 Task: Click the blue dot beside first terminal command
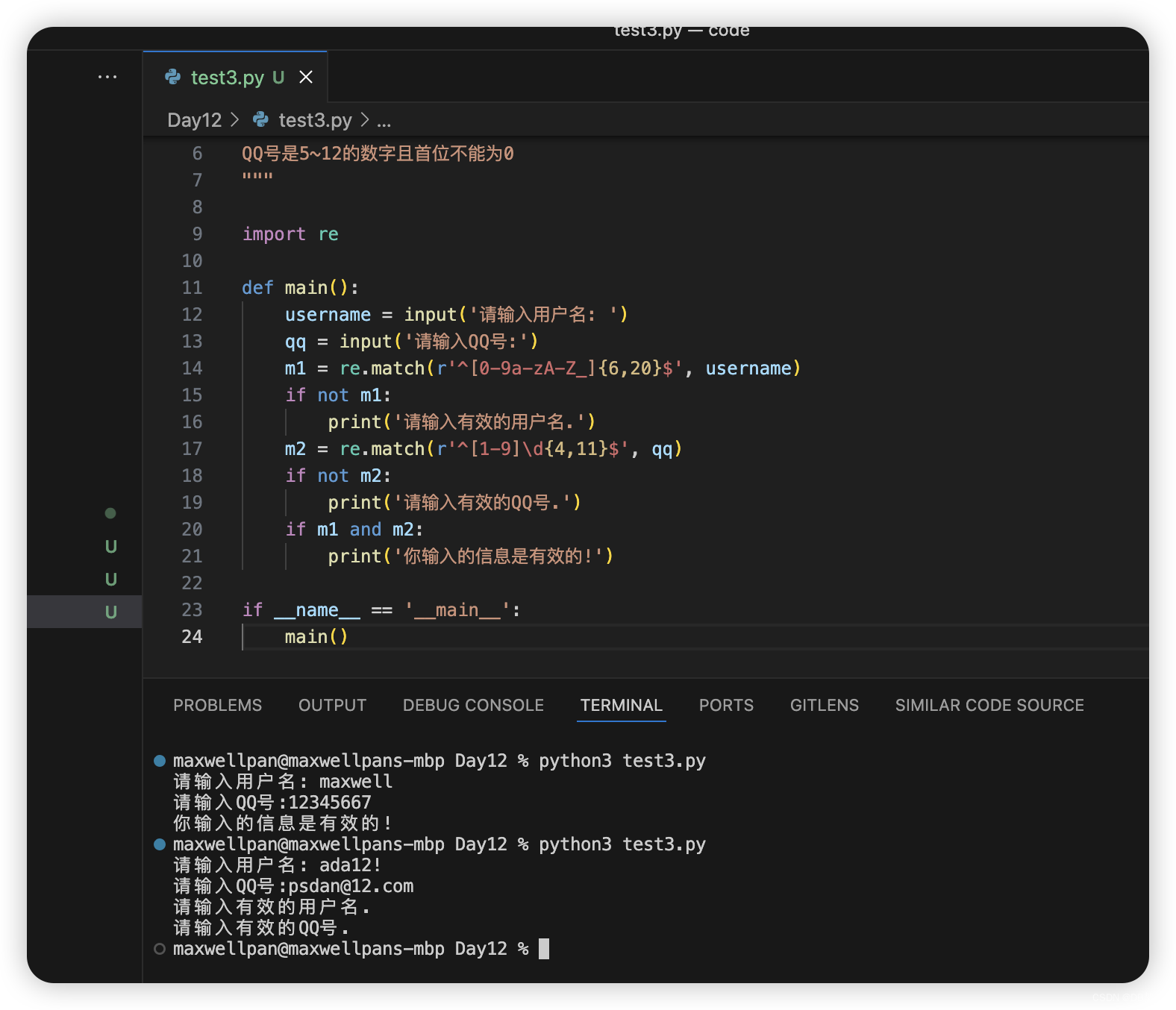[x=160, y=761]
